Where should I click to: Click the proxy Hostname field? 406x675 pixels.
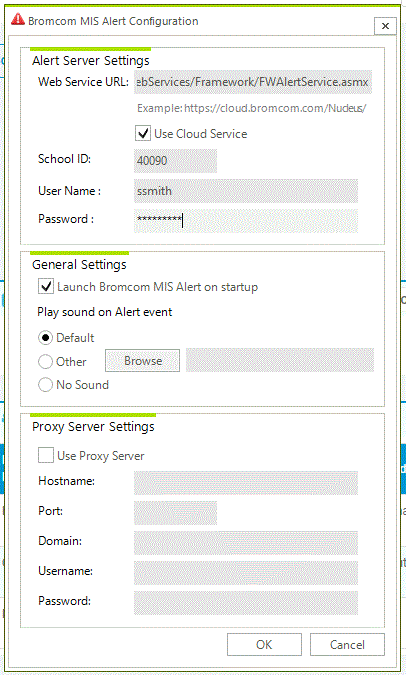click(x=246, y=483)
